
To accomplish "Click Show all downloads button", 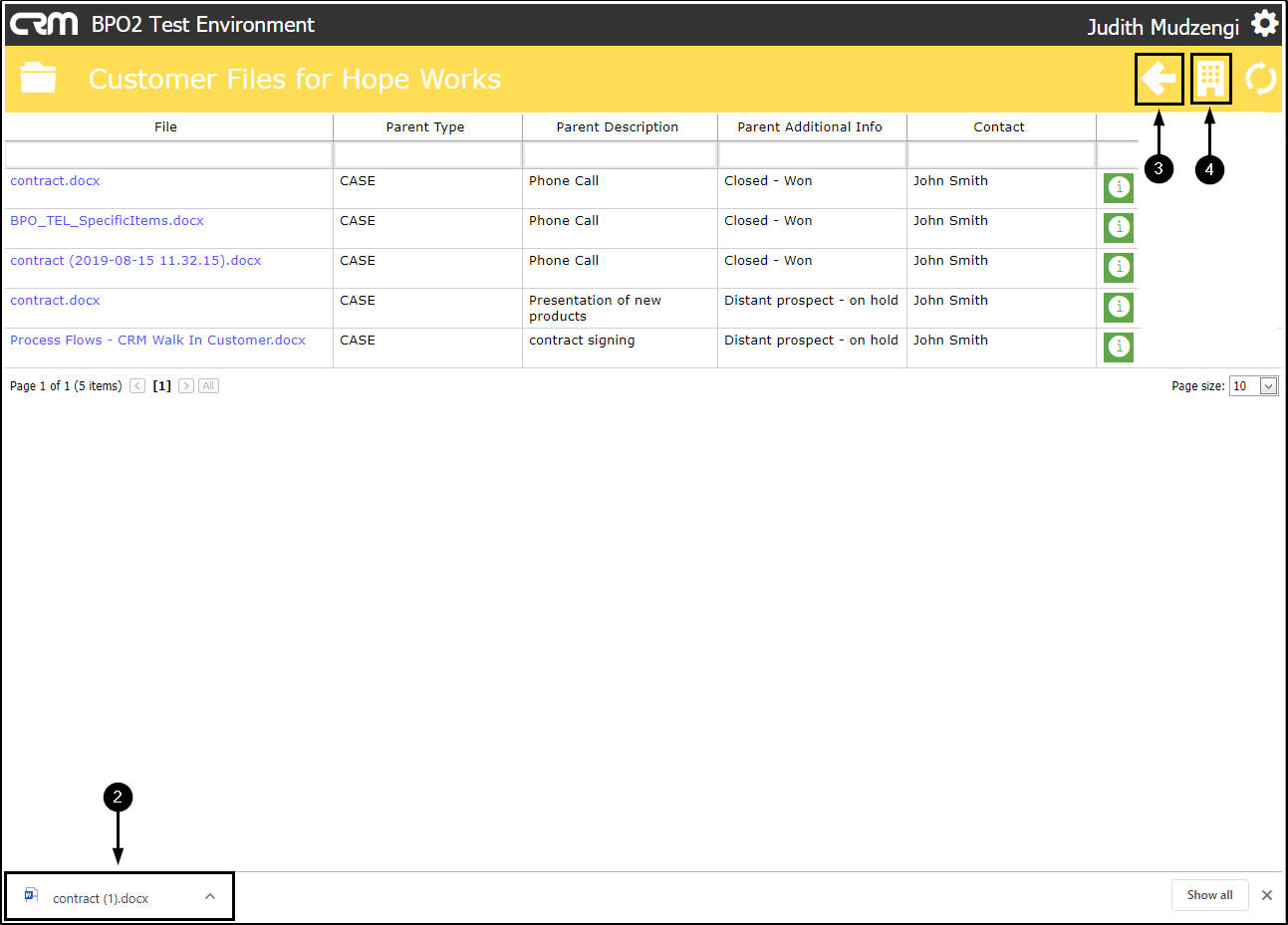I will click(x=1209, y=895).
